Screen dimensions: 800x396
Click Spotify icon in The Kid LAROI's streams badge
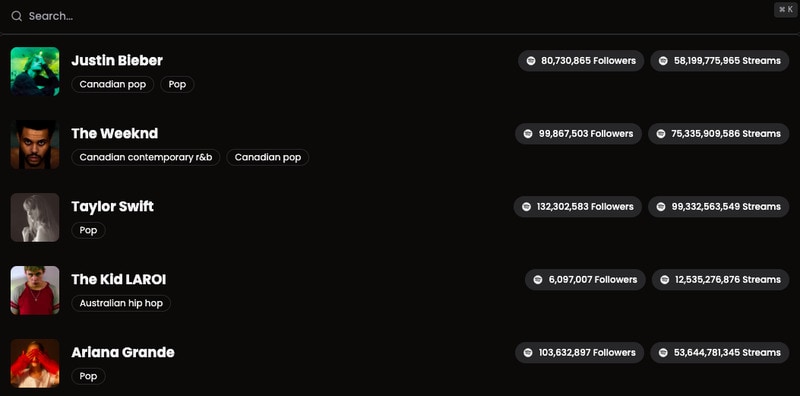664,280
